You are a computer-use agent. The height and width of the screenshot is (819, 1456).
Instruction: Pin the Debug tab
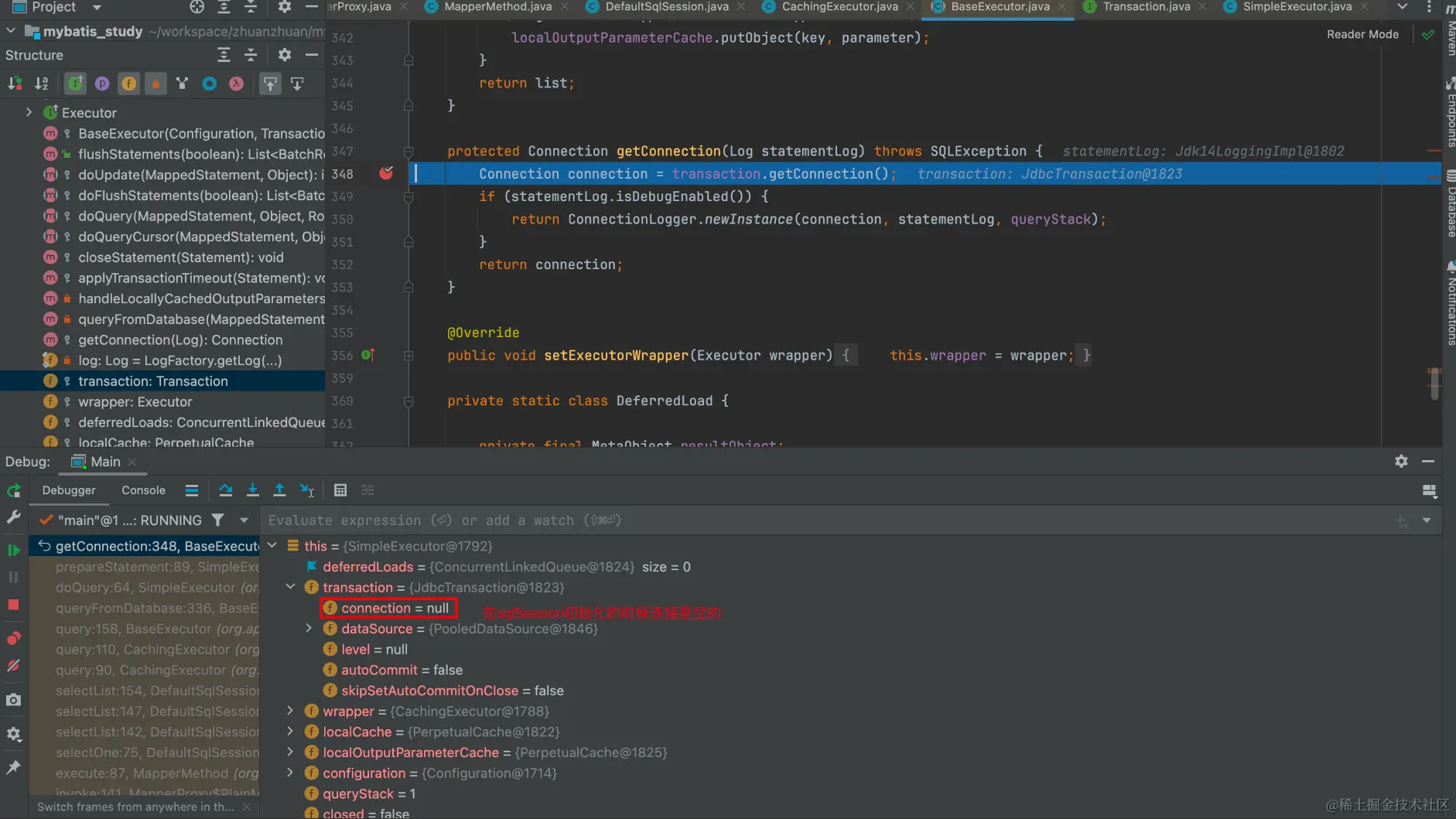tap(14, 767)
